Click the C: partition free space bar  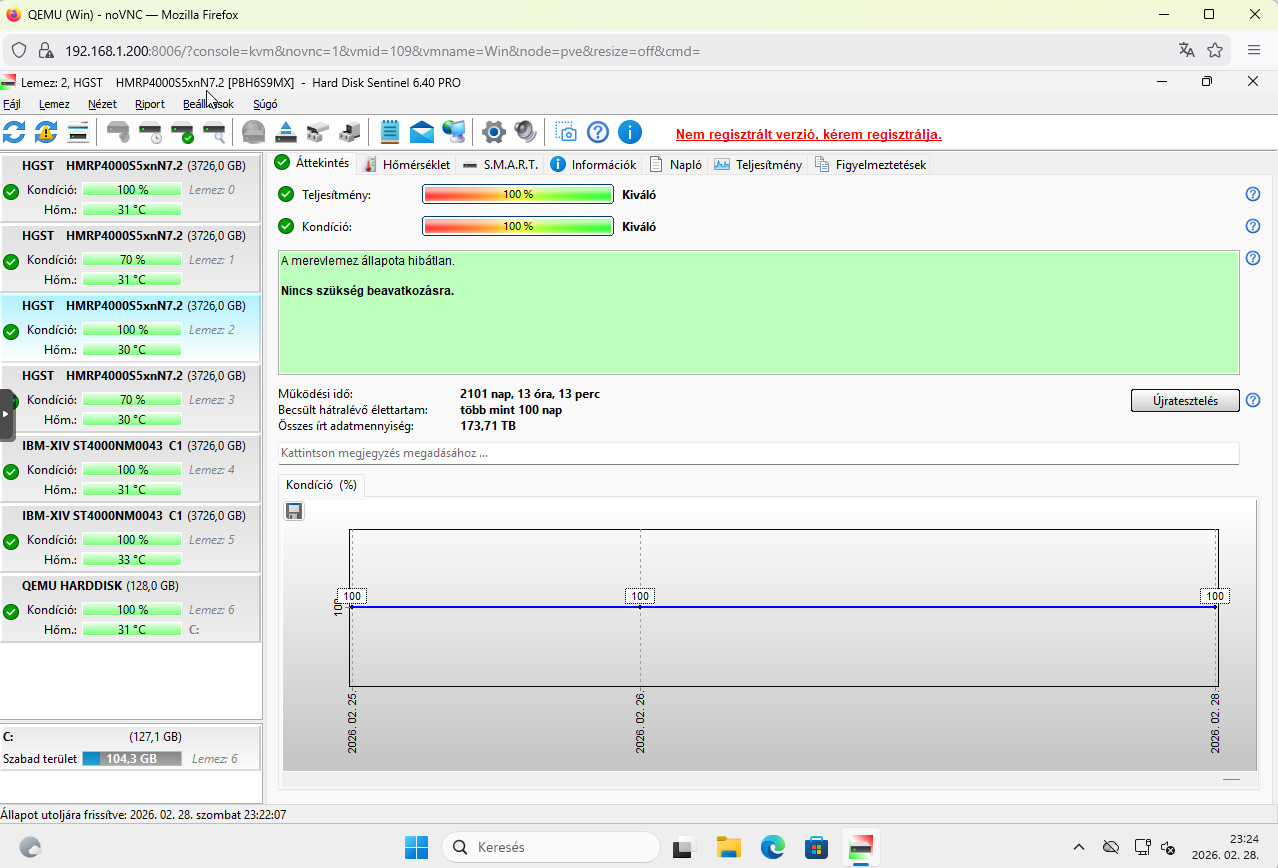click(132, 759)
